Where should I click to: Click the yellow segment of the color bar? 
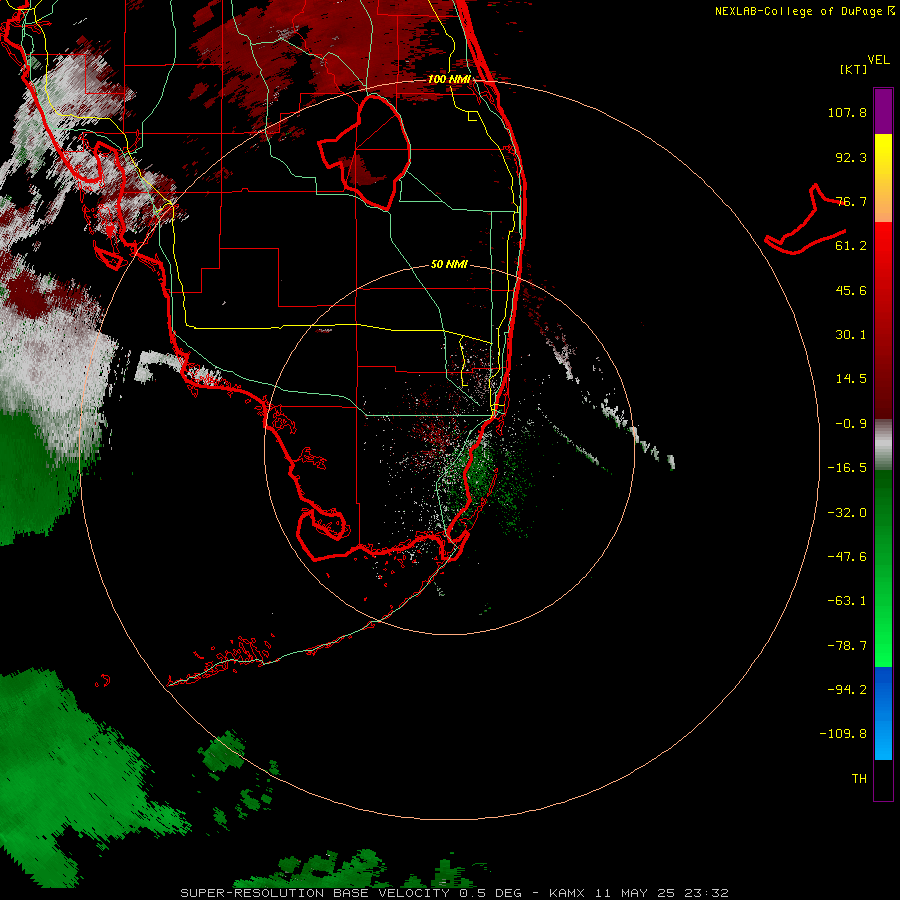(x=883, y=158)
